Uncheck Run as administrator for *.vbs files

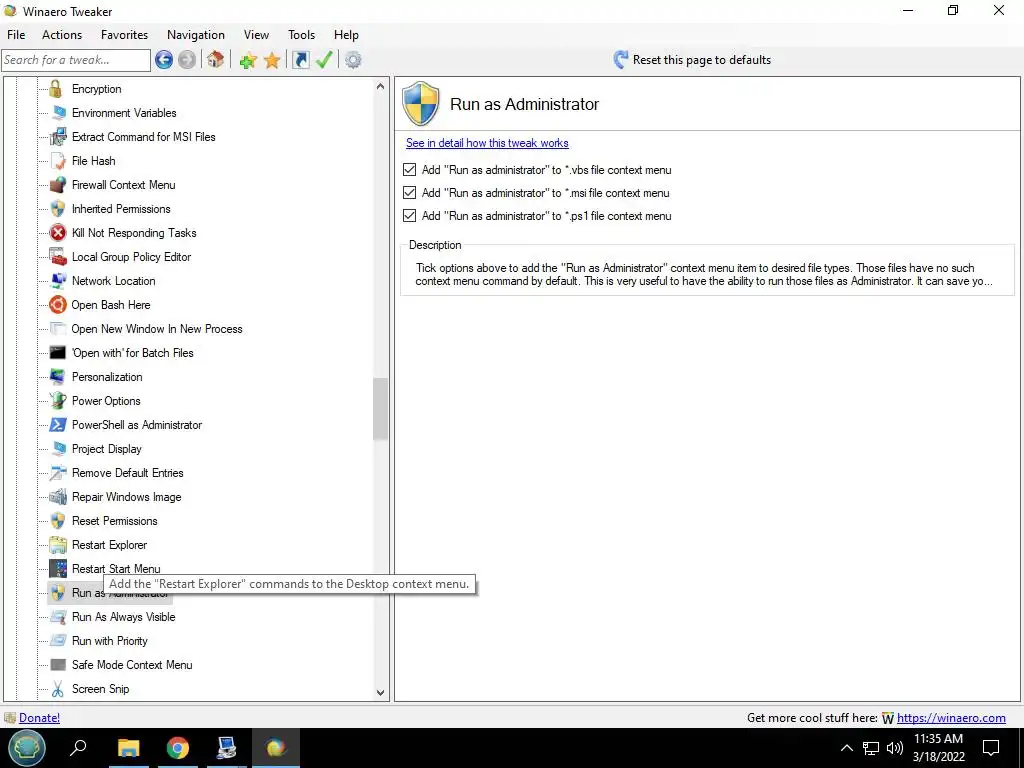409,170
